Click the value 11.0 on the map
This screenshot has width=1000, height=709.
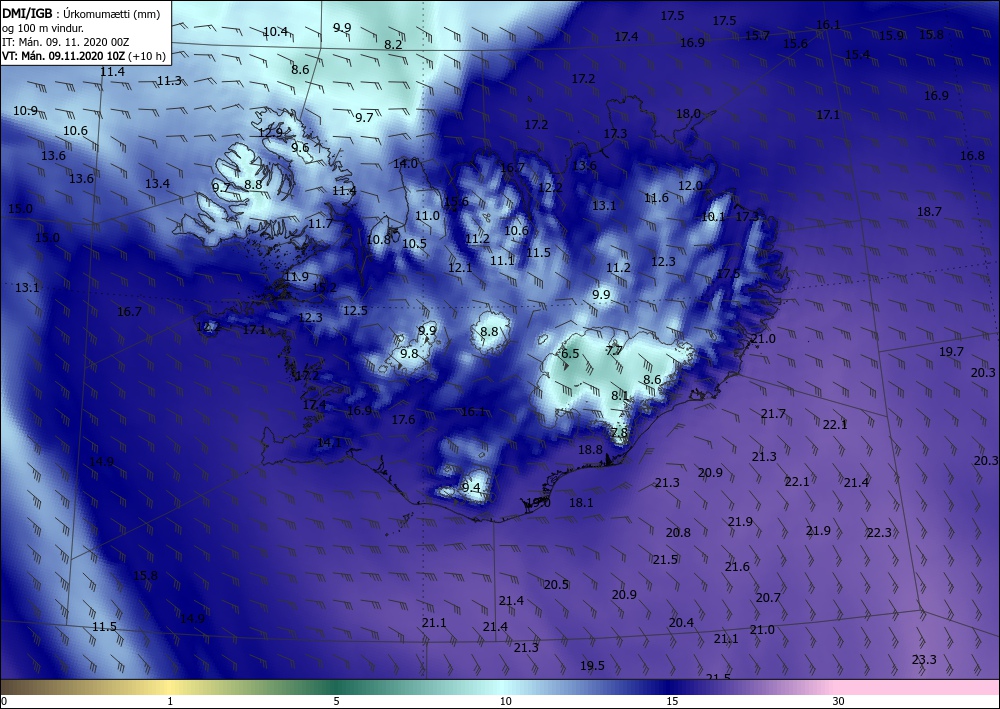coord(427,216)
